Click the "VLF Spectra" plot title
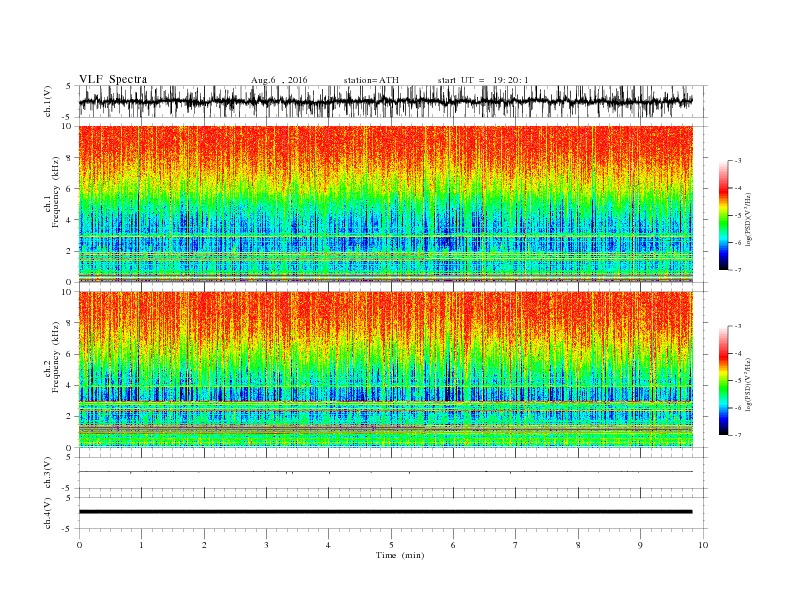 pyautogui.click(x=113, y=79)
